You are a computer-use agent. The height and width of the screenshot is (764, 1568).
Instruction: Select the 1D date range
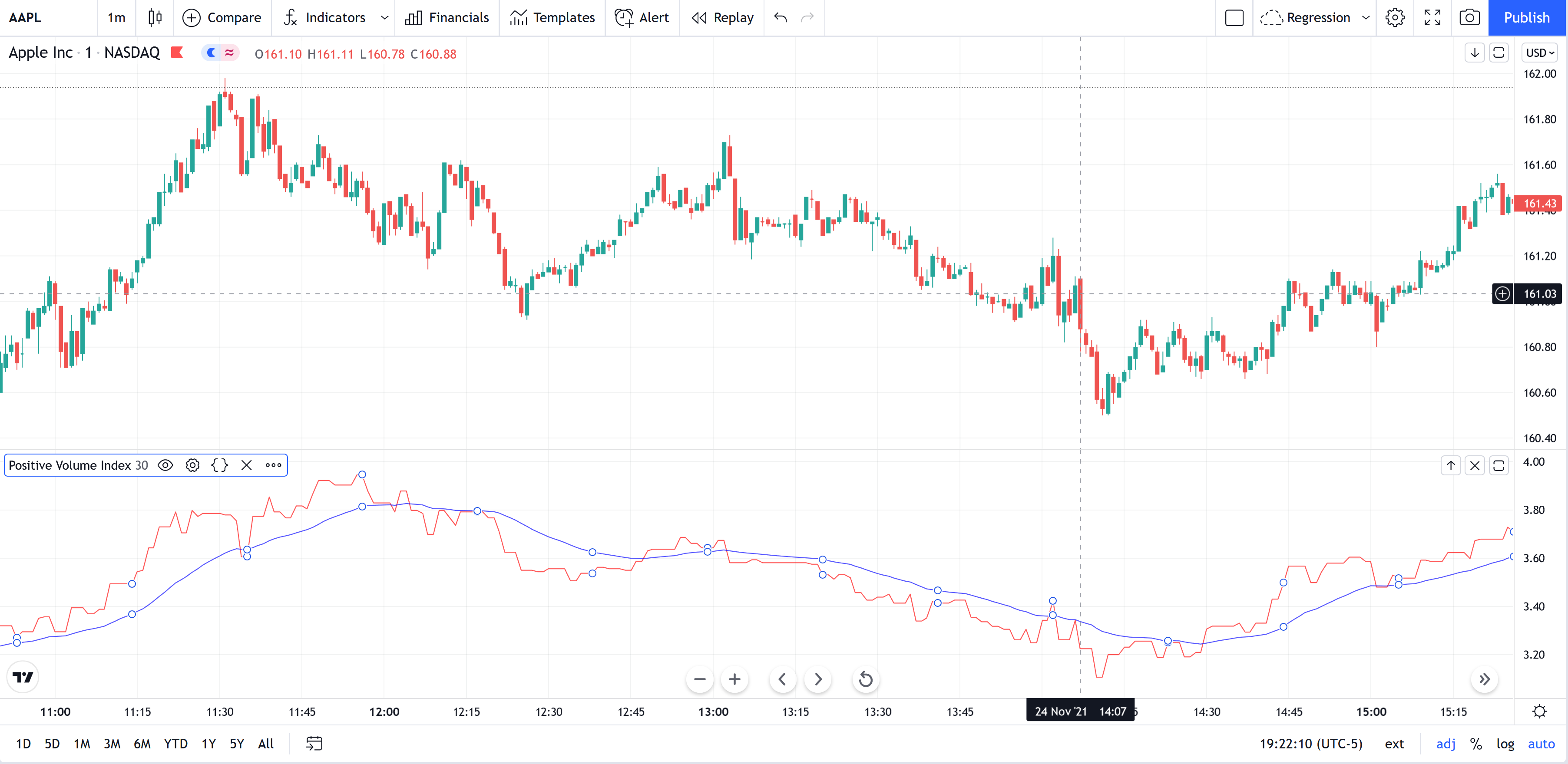[23, 743]
